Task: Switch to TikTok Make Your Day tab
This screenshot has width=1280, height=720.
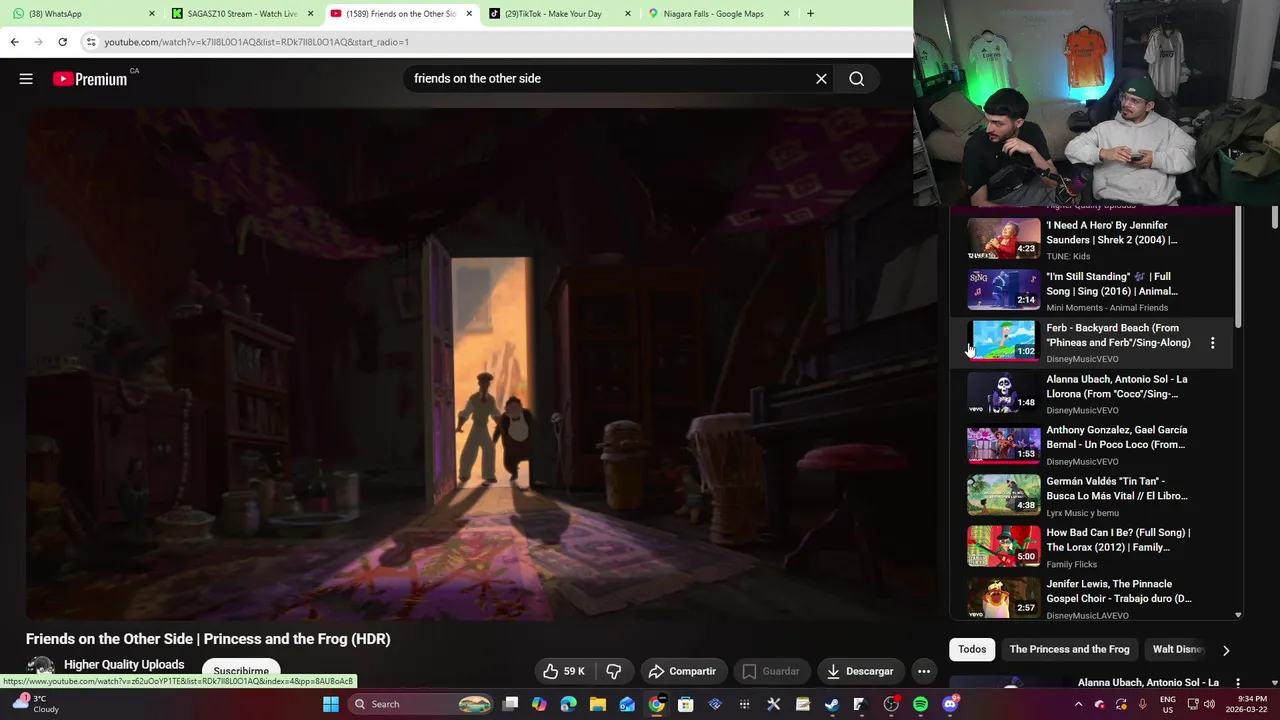Action: click(x=560, y=14)
